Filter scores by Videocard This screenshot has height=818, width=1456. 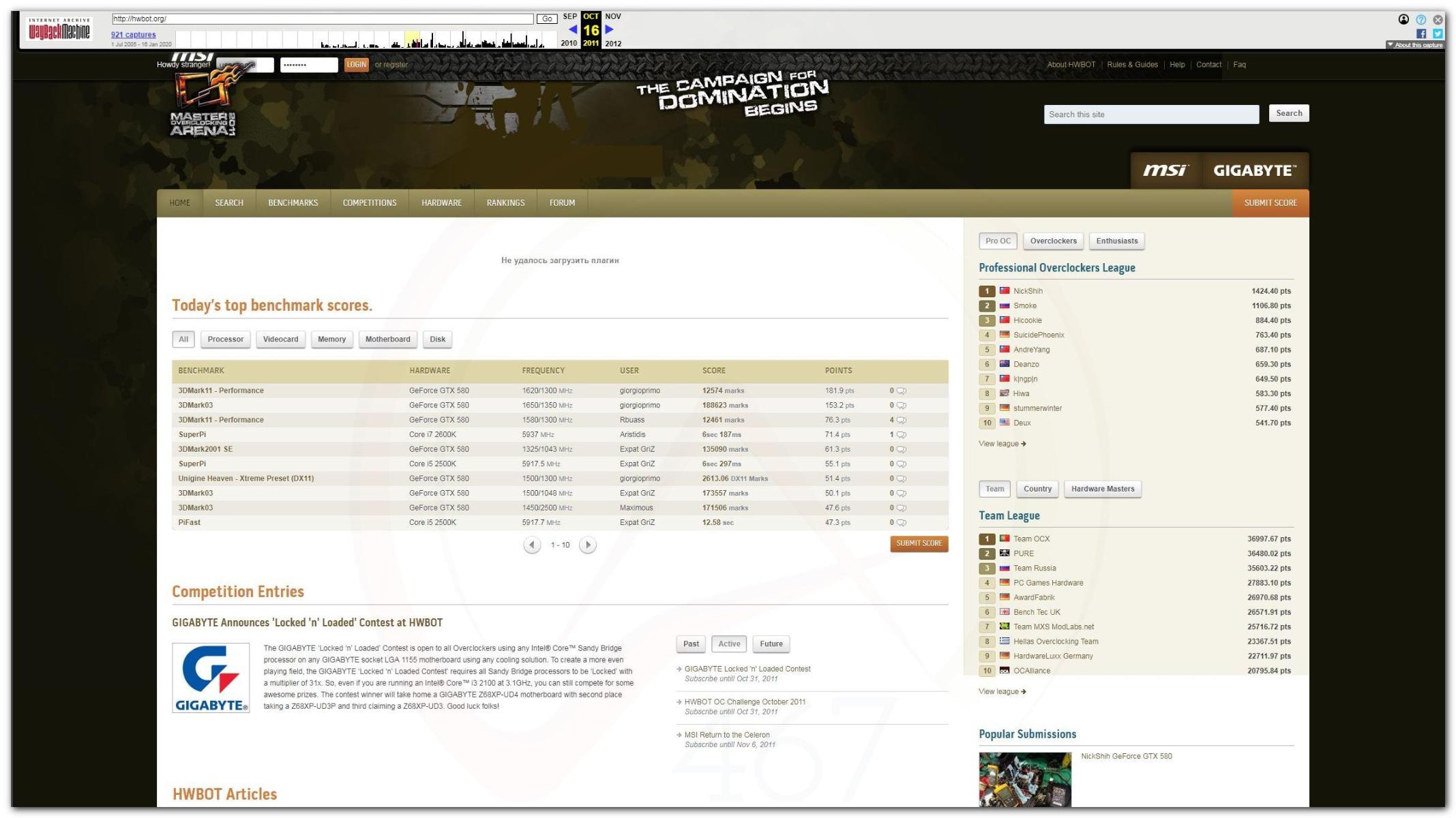[x=280, y=339]
